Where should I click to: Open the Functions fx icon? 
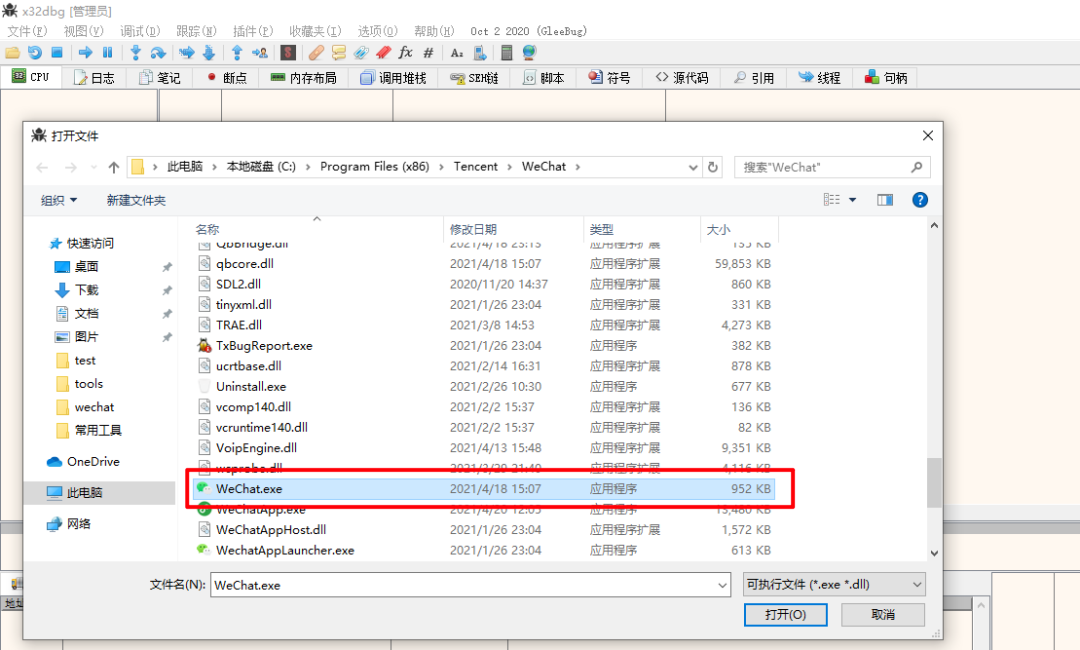(x=406, y=52)
